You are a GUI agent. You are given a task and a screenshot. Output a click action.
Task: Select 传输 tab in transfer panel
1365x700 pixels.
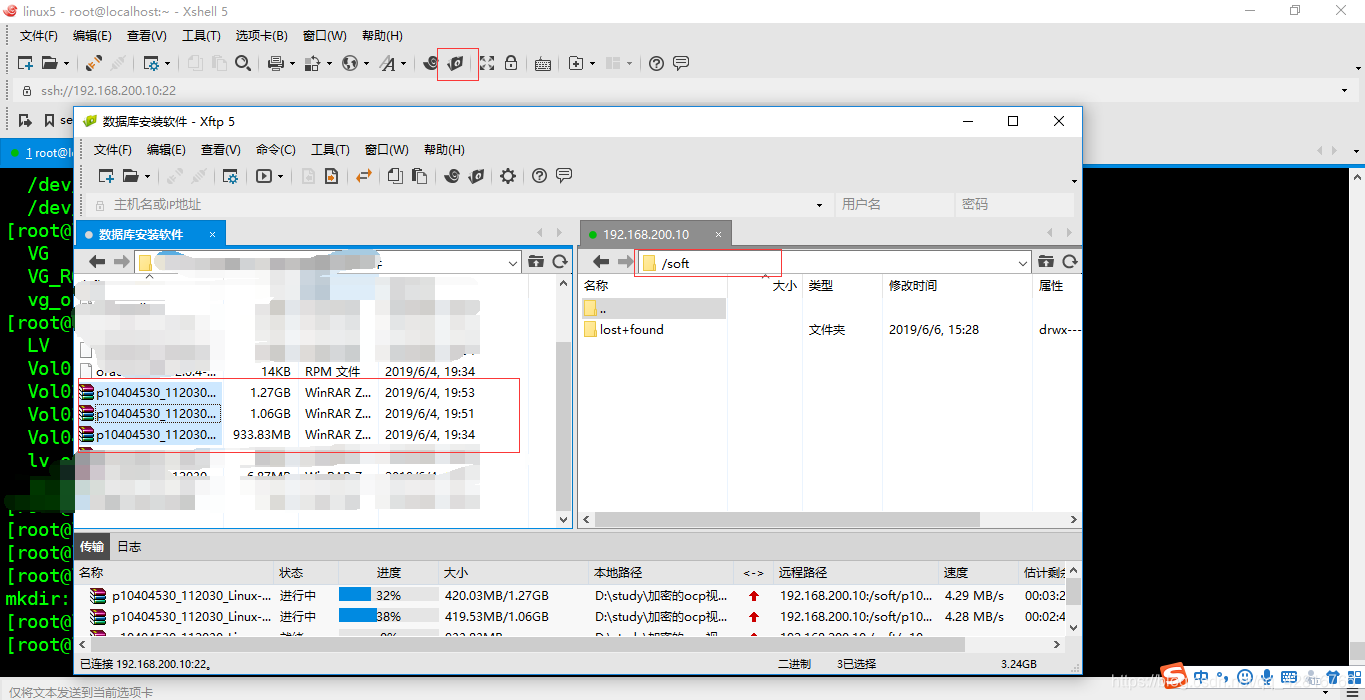92,547
